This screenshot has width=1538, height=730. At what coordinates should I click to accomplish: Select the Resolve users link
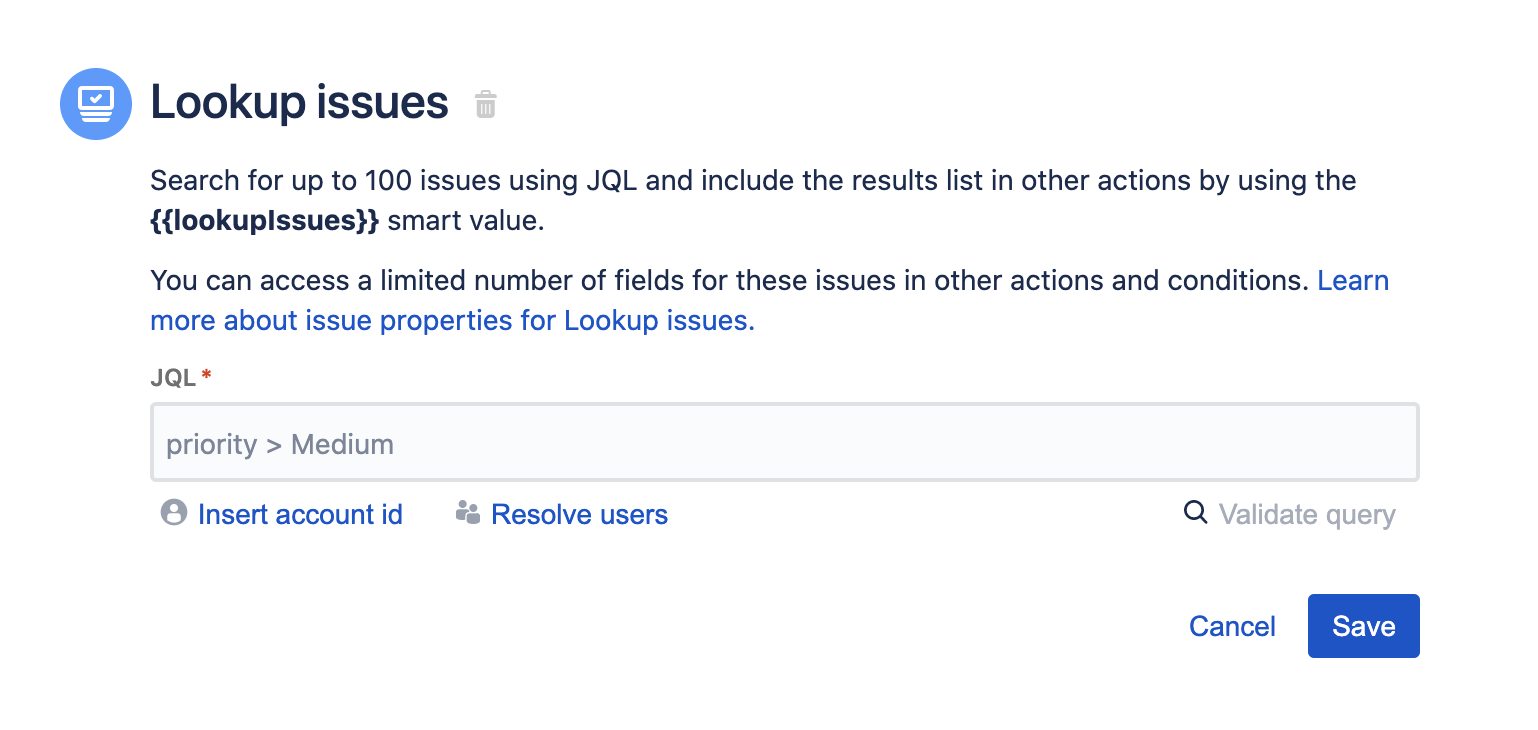[579, 515]
